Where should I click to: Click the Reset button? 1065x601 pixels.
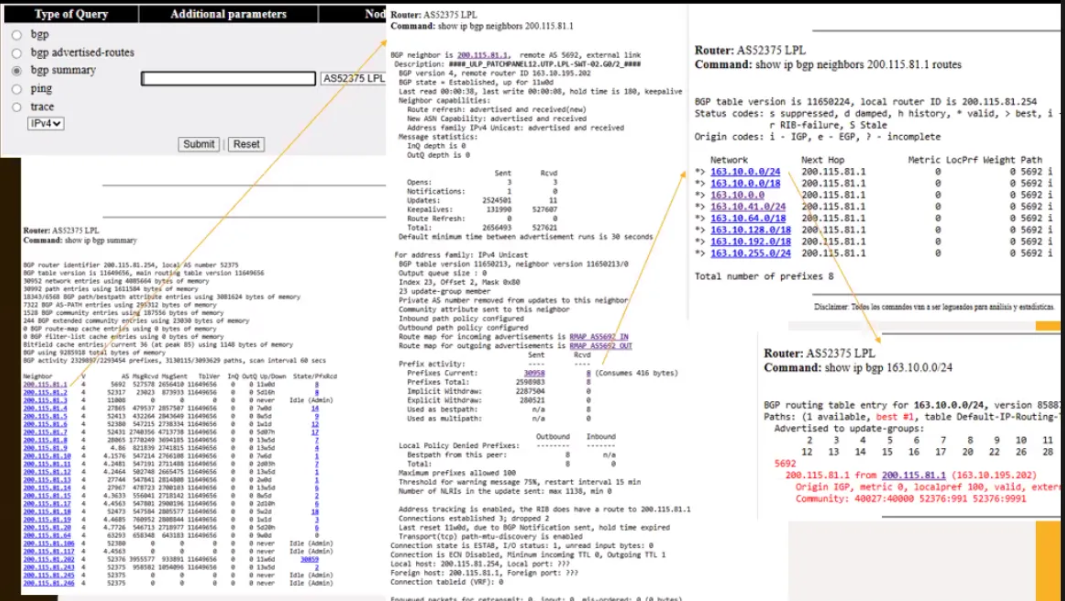tap(246, 144)
